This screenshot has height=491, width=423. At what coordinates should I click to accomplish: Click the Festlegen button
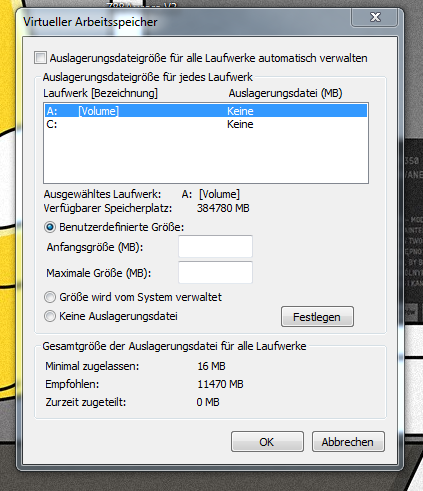pyautogui.click(x=317, y=317)
